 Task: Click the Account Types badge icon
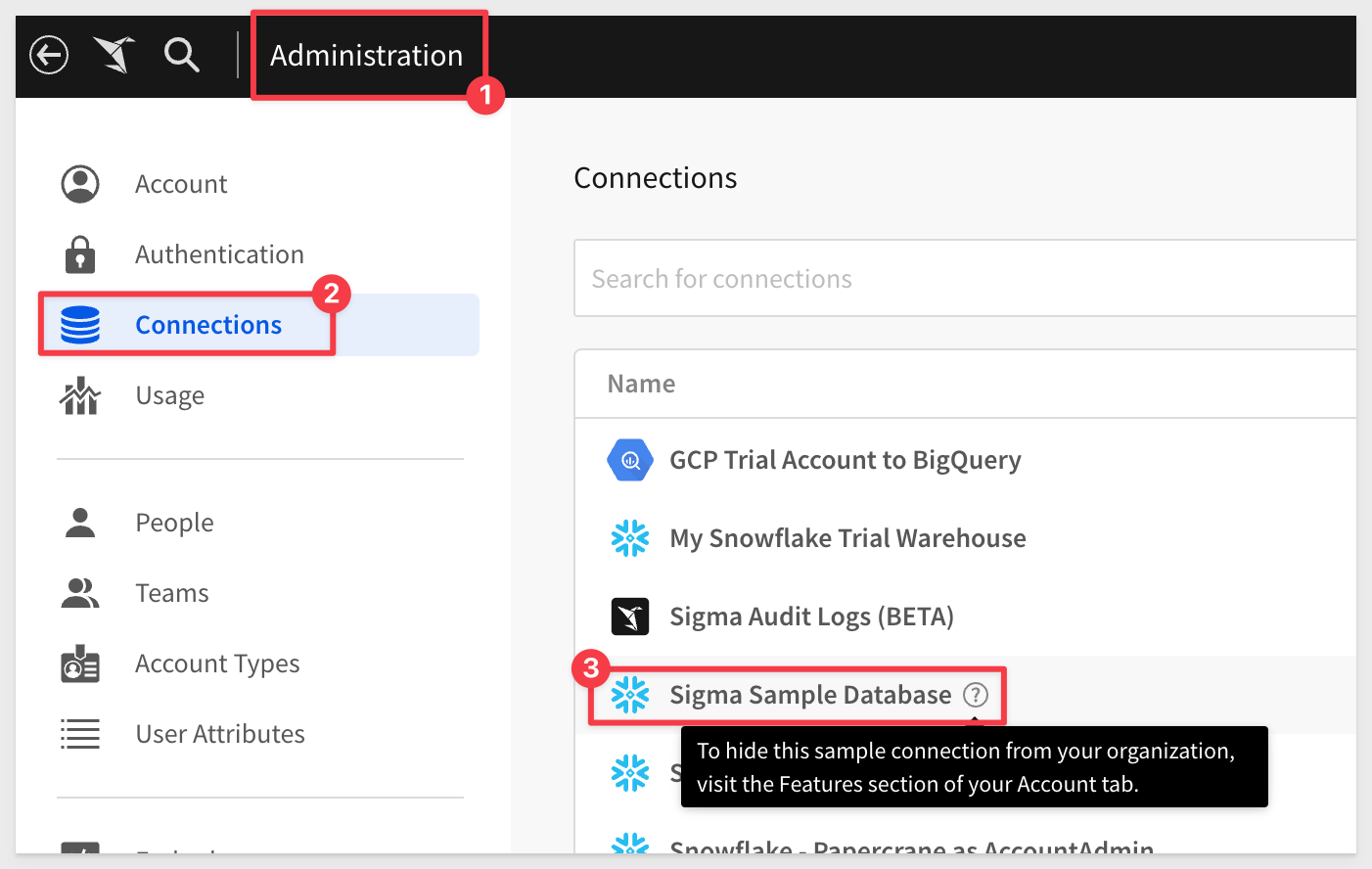coord(80,663)
